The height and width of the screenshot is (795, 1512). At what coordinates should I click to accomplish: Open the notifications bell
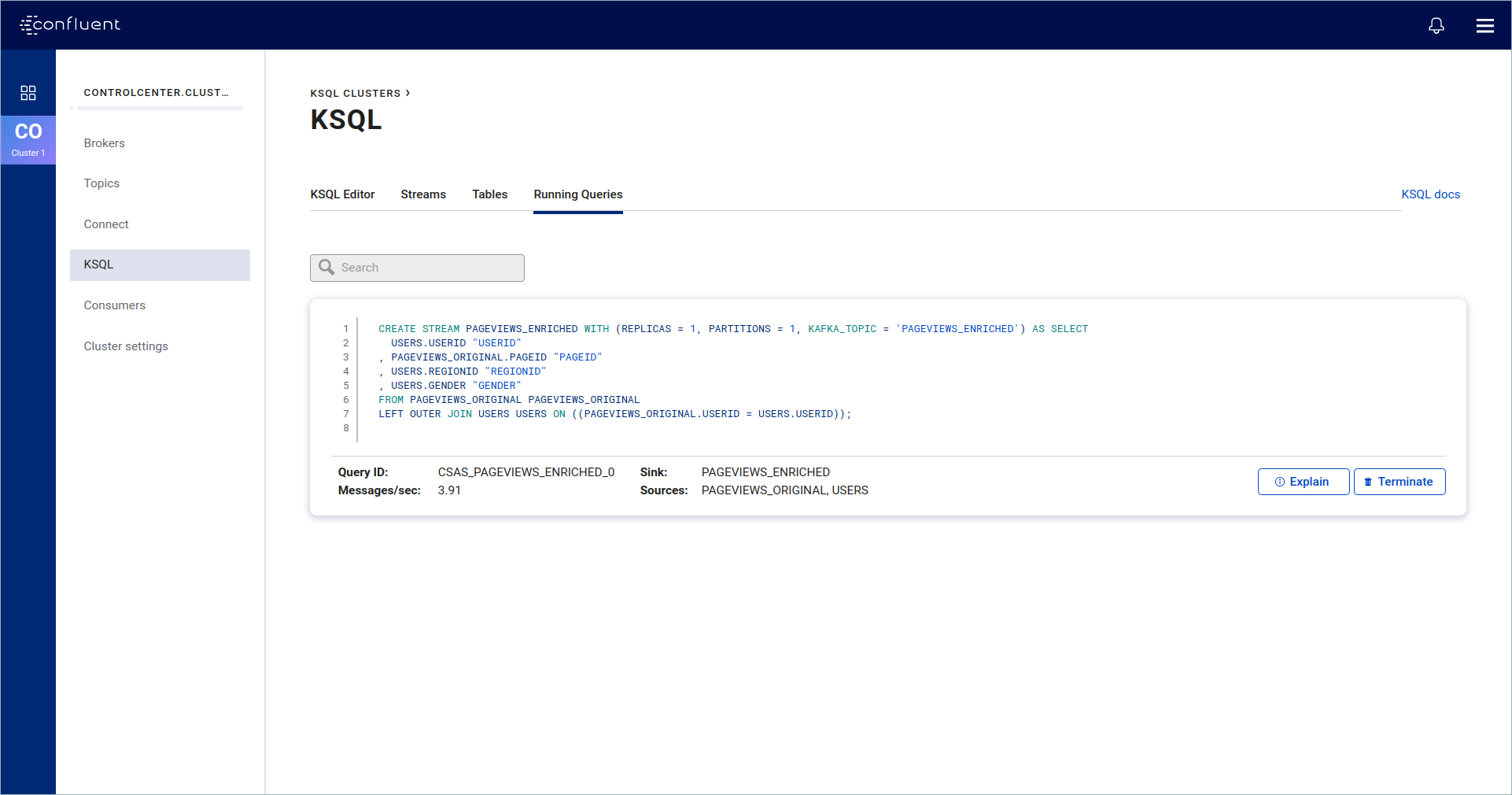coord(1436,25)
